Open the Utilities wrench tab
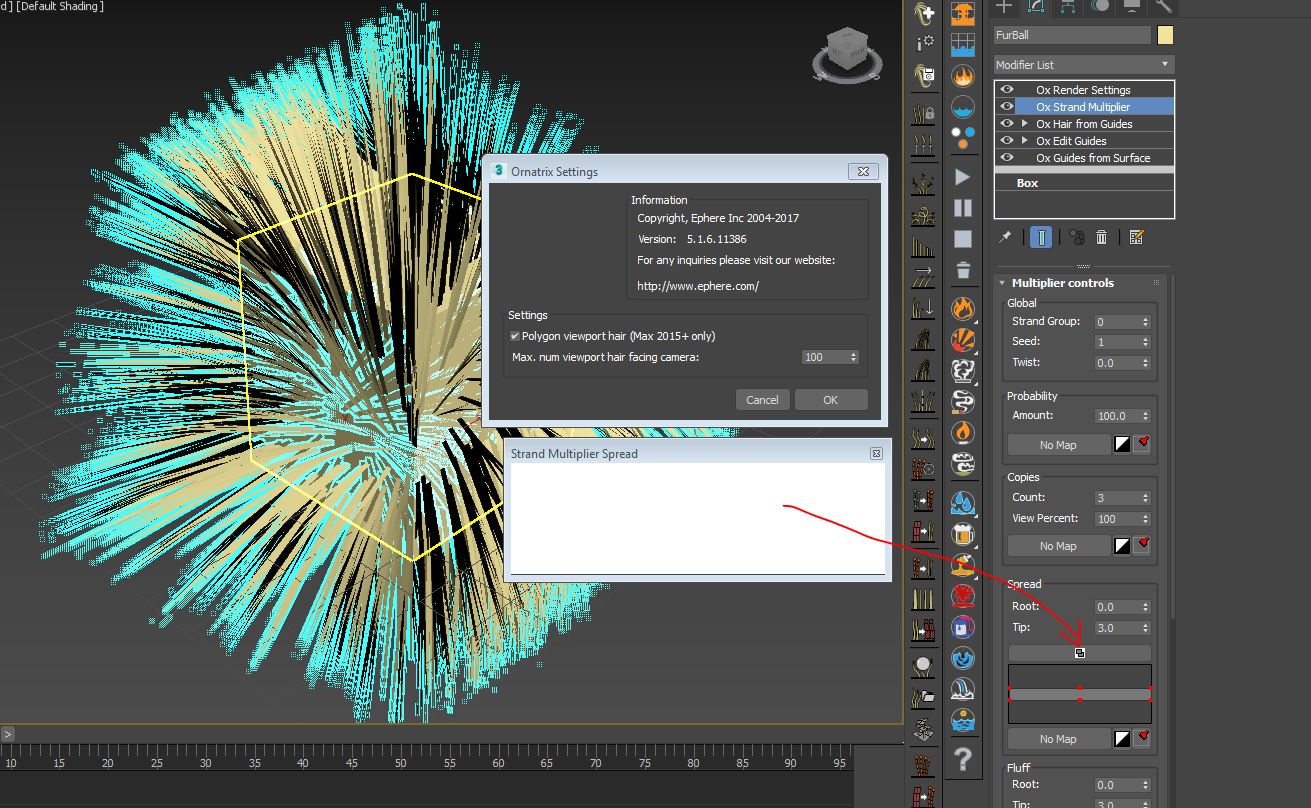This screenshot has width=1311, height=808. [x=1163, y=6]
